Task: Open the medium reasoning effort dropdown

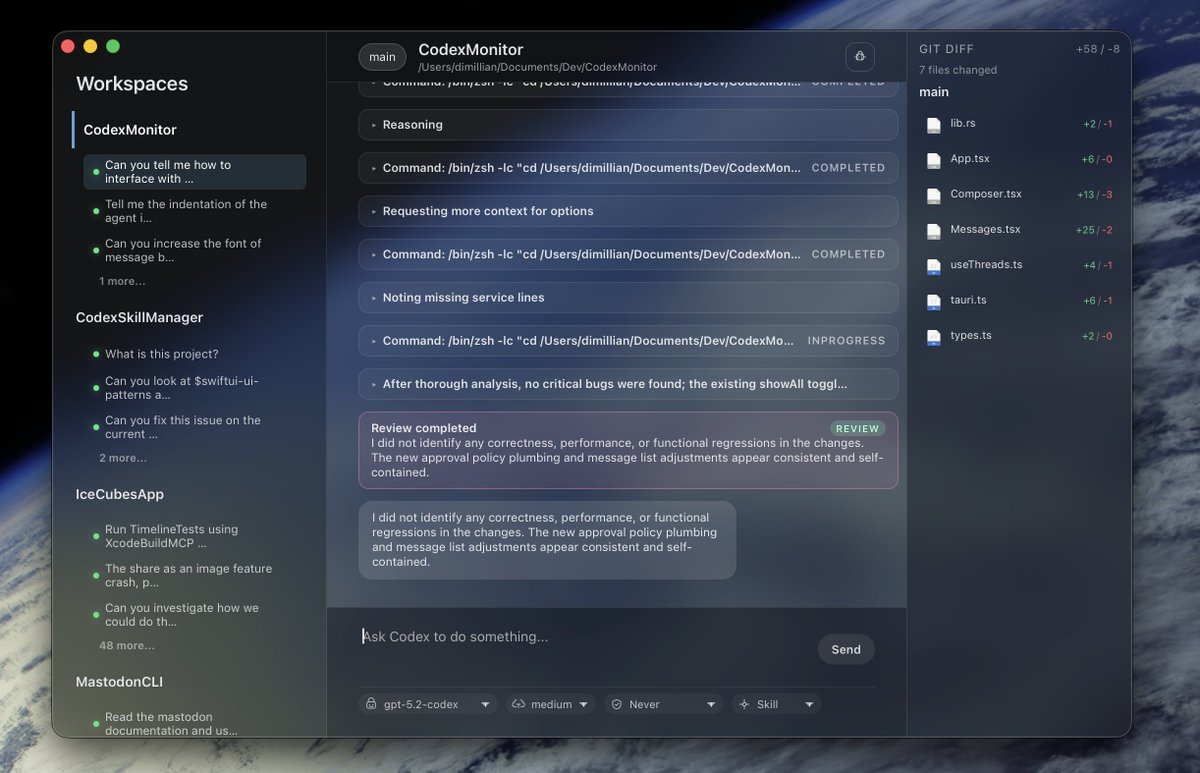Action: (550, 704)
